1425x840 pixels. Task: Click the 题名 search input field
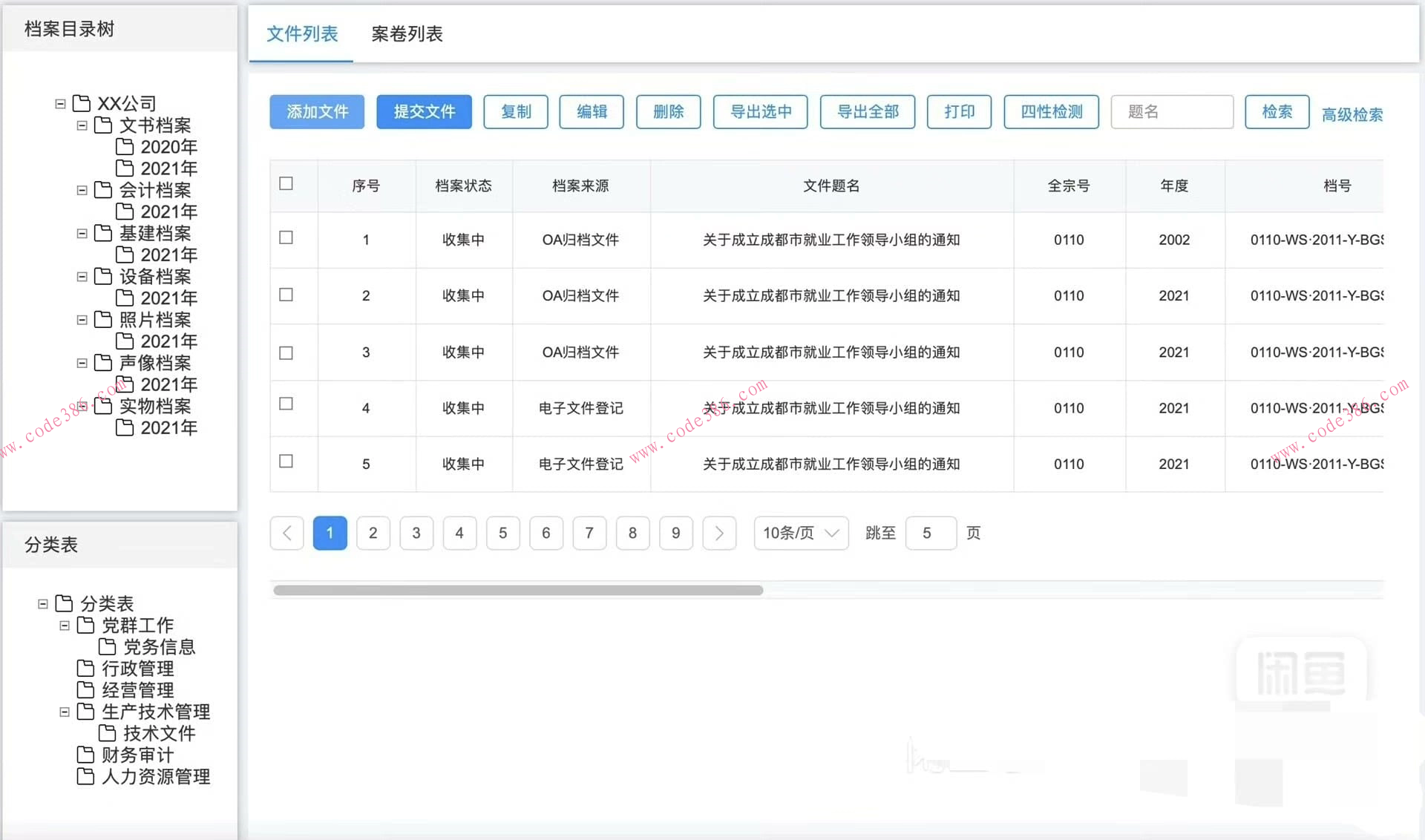[x=1171, y=111]
